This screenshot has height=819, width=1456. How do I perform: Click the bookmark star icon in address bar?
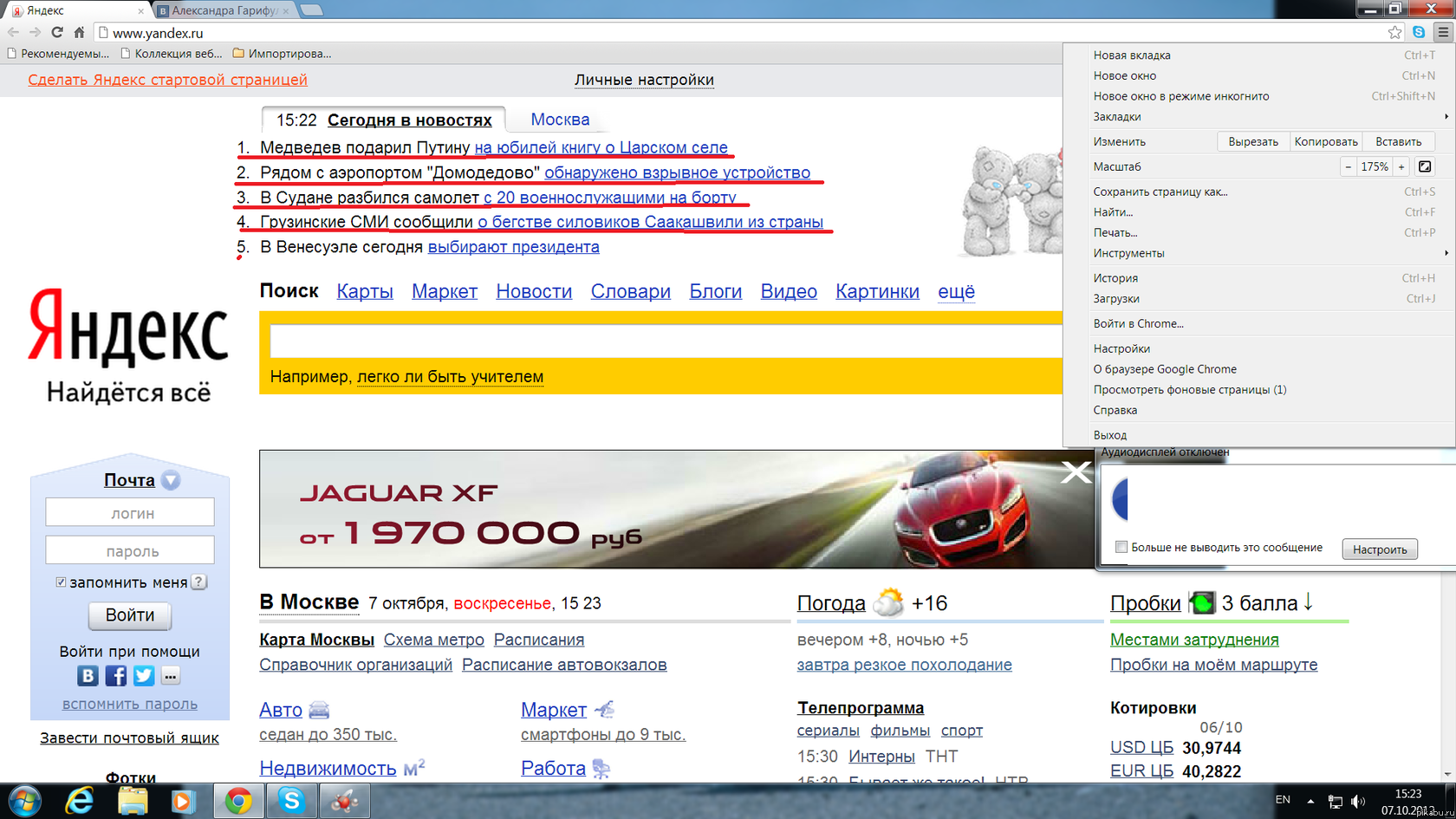(x=1394, y=32)
